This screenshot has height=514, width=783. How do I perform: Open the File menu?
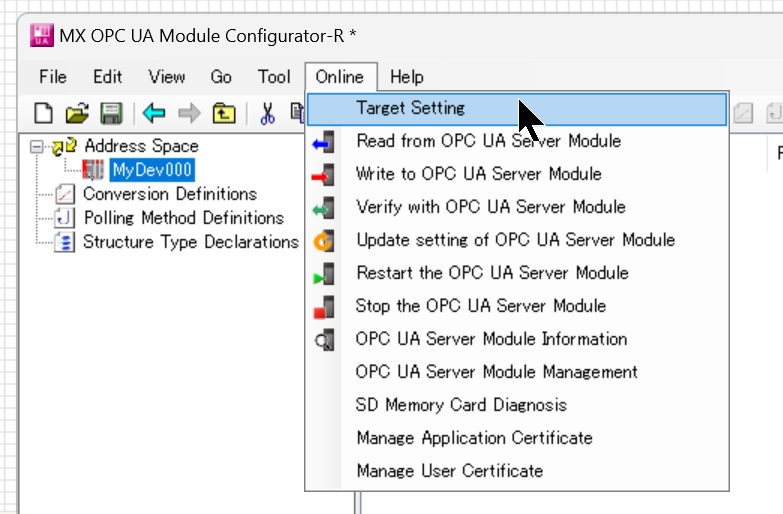(53, 77)
